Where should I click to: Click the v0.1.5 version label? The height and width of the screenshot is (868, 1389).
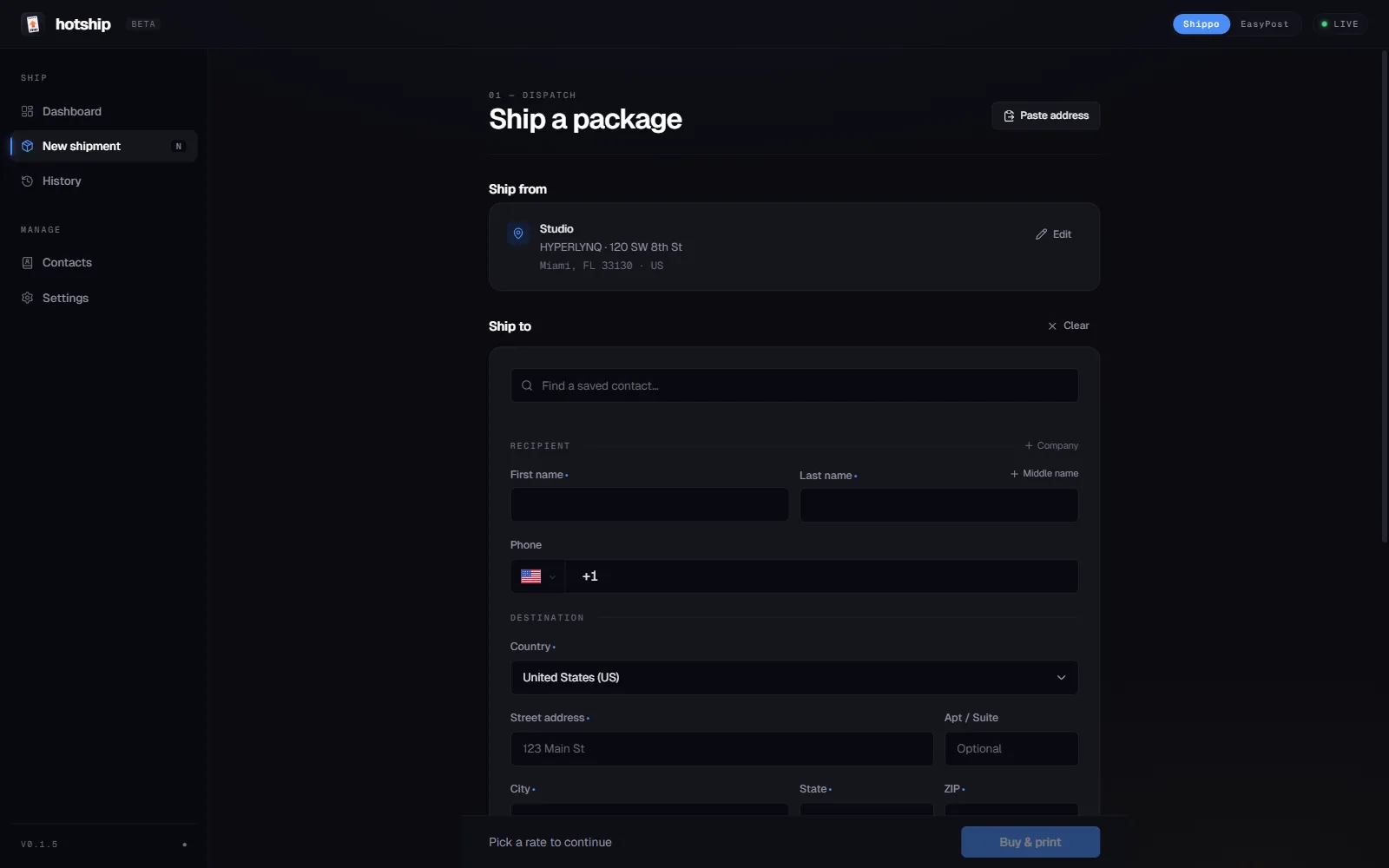(39, 845)
